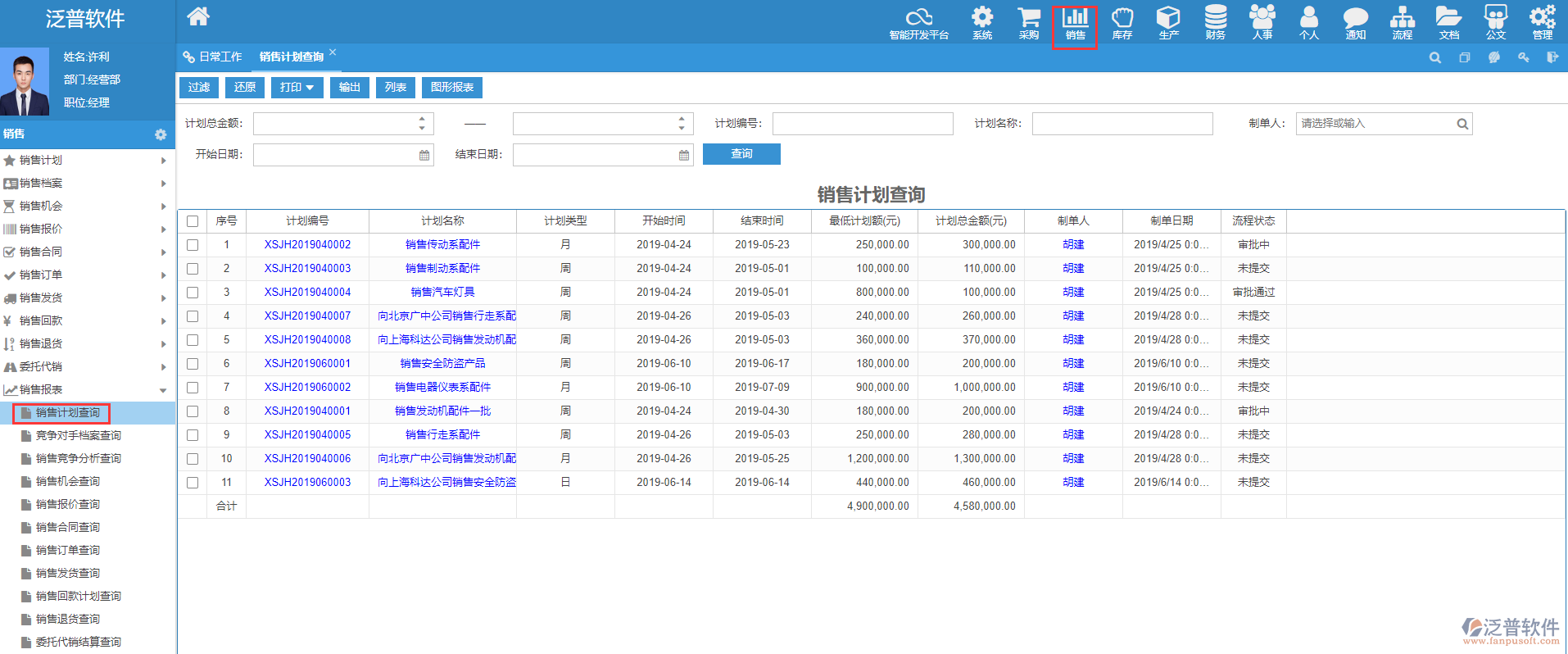This screenshot has height=654, width=1568.
Task: Open the 库存 inventory module icon
Action: 1122,22
